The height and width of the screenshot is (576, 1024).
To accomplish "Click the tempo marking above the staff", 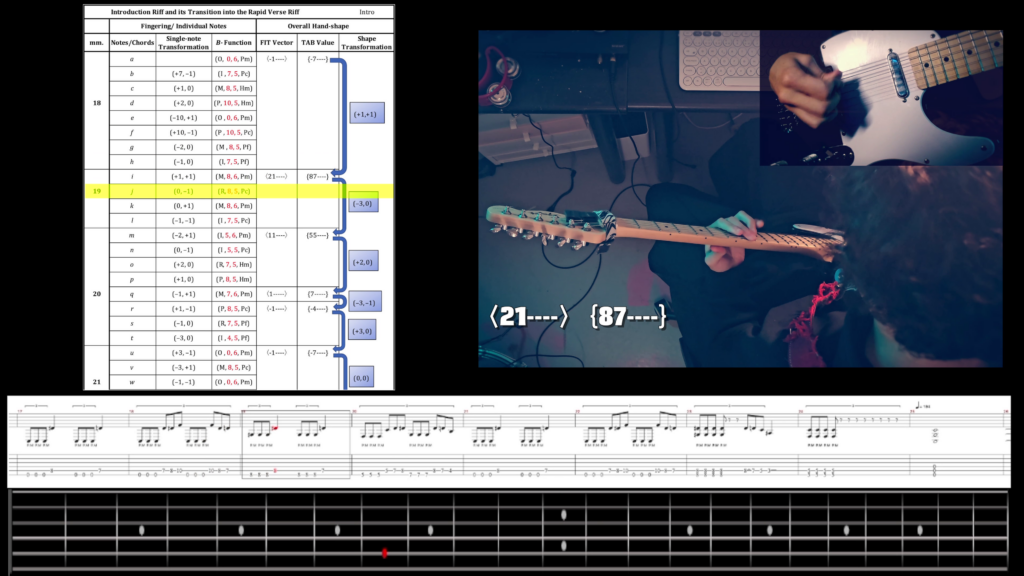I will click(923, 406).
